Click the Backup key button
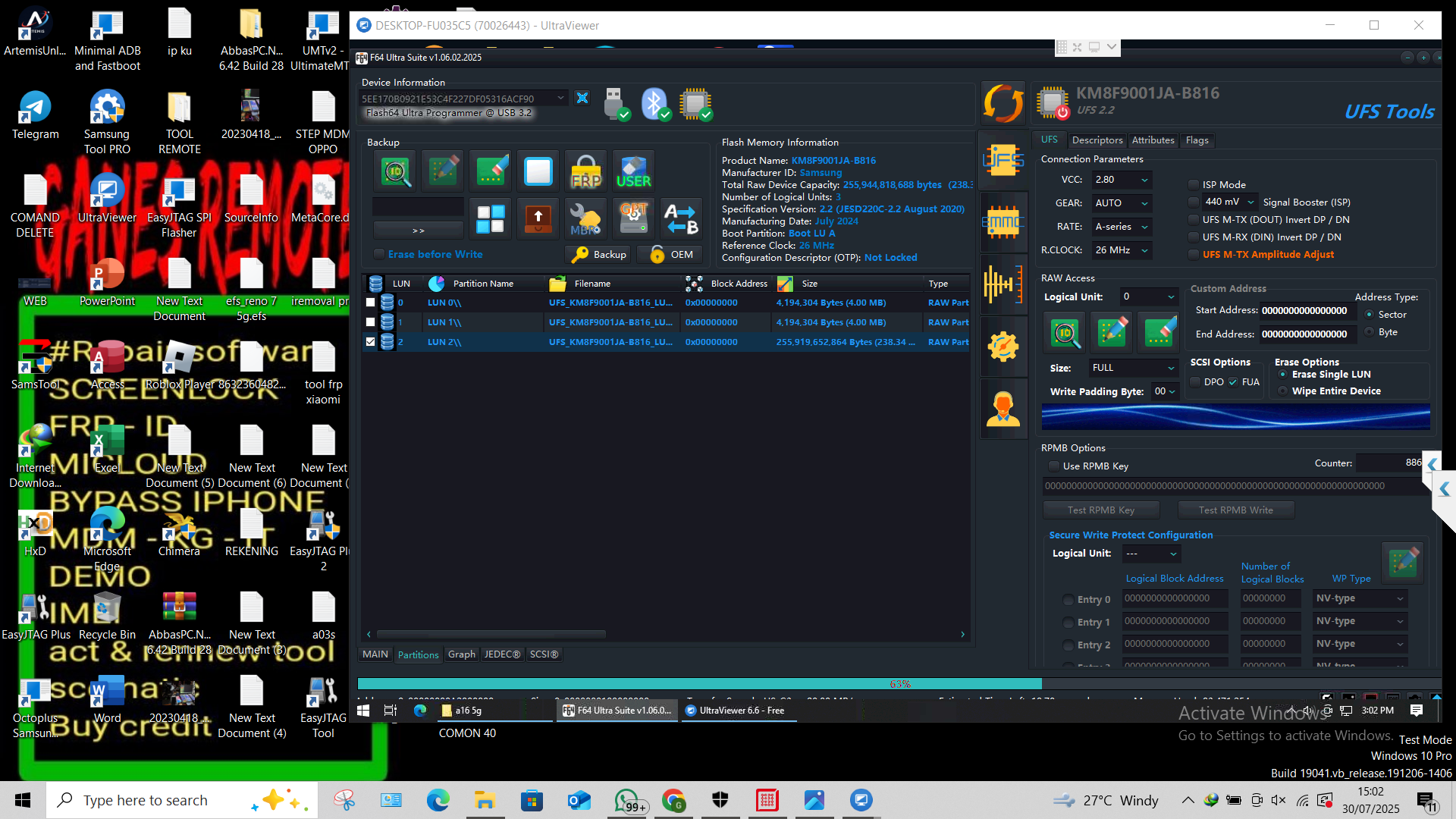The width and height of the screenshot is (1456, 819). tap(599, 255)
